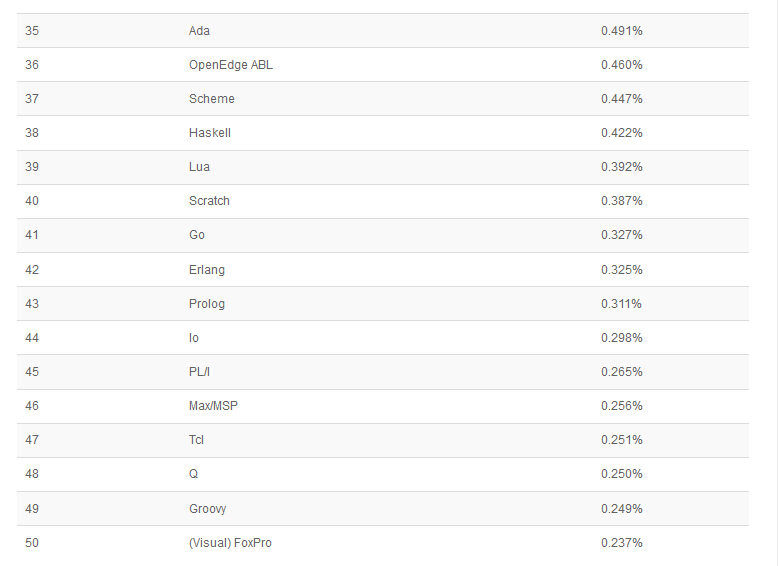Select the Scratch language entry
778x566 pixels.
(x=209, y=201)
